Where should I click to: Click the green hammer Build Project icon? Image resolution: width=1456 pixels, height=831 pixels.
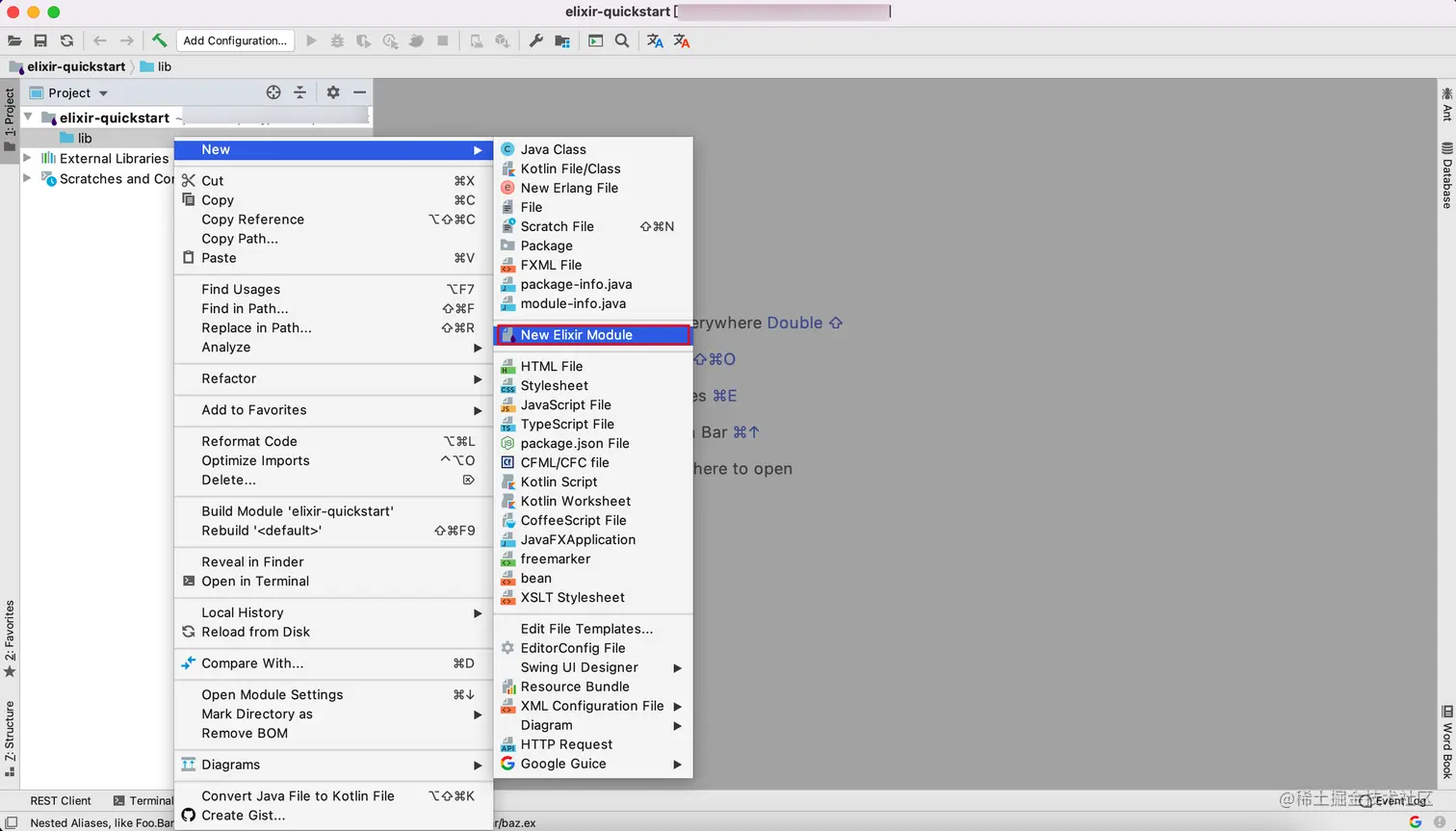[159, 40]
